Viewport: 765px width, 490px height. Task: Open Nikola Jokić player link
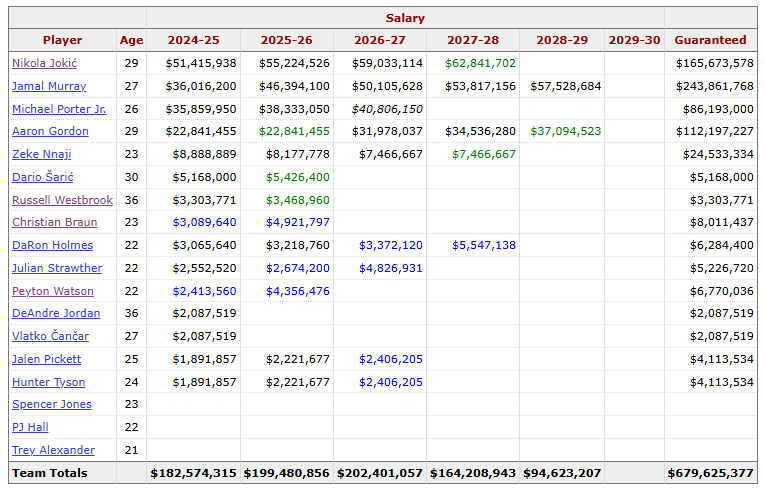point(44,63)
